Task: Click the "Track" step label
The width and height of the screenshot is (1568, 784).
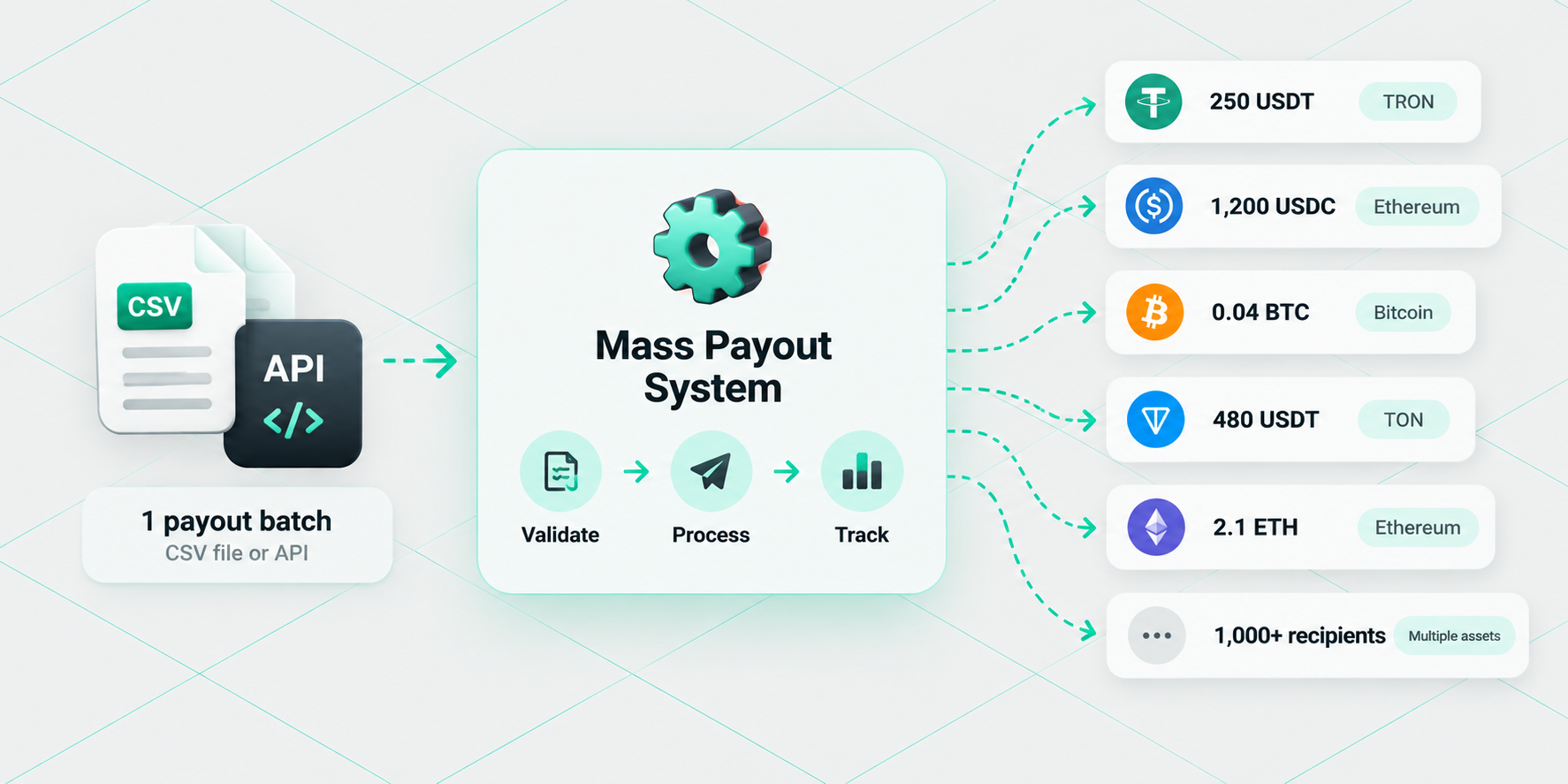Action: [x=862, y=535]
